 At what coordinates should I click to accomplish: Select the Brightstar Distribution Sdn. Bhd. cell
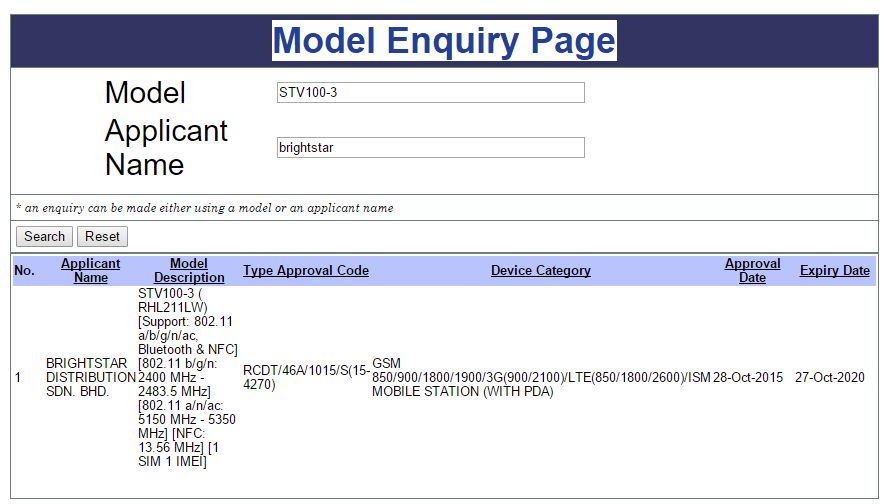click(90, 378)
